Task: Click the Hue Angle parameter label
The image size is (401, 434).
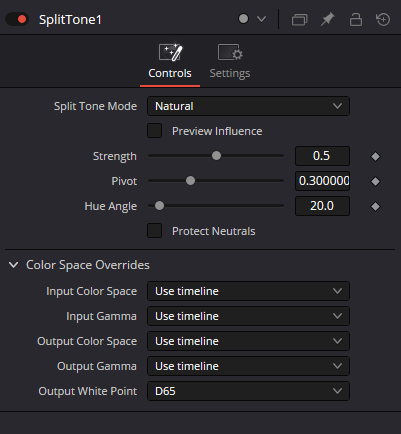Action: pos(111,206)
